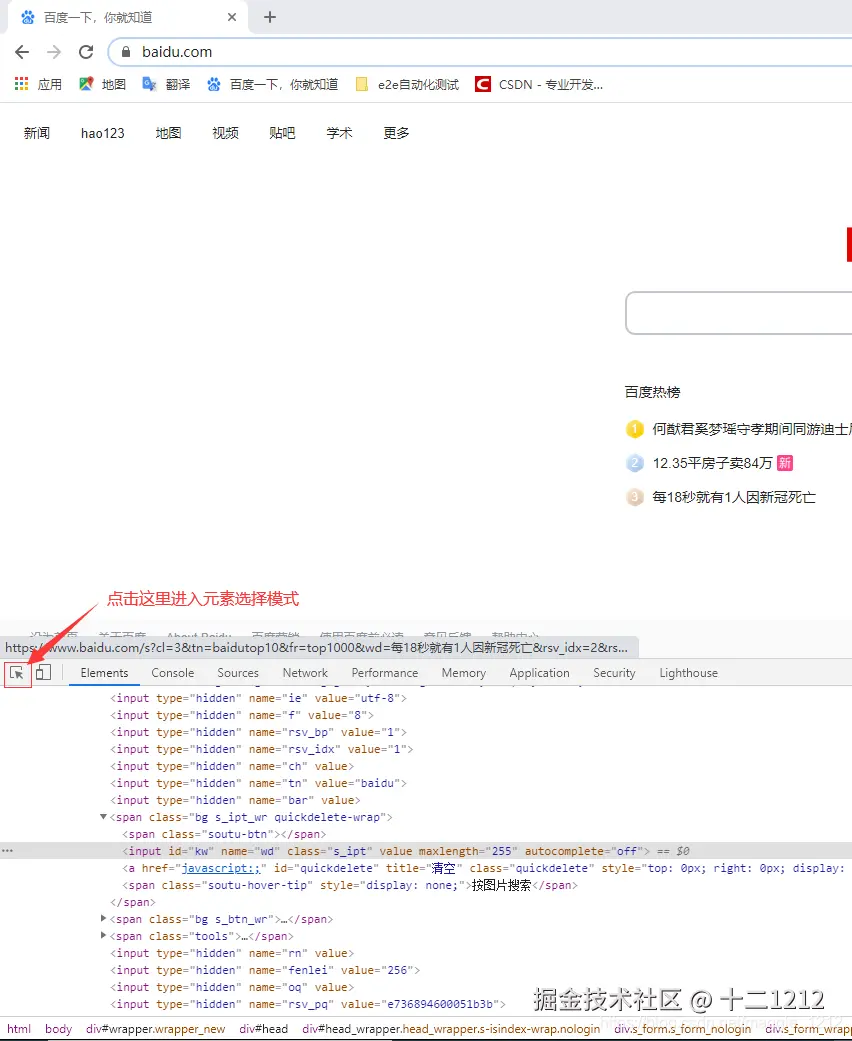Image resolution: width=852 pixels, height=1041 pixels.
Task: Click the 更多 navigation link
Action: click(x=396, y=133)
